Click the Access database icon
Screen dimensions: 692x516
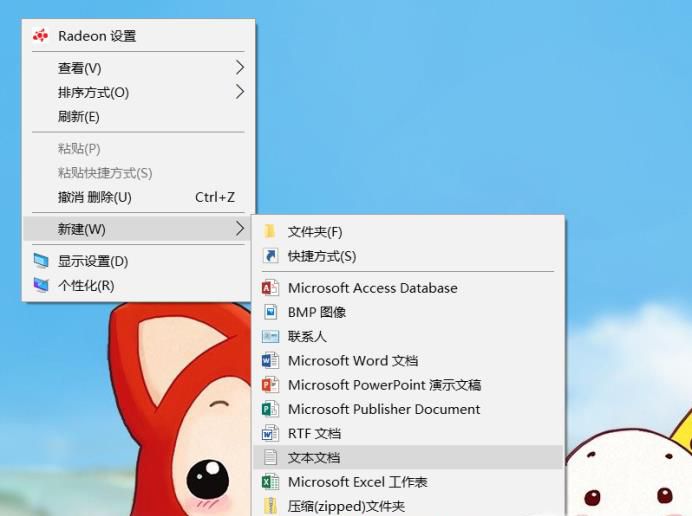[x=270, y=288]
